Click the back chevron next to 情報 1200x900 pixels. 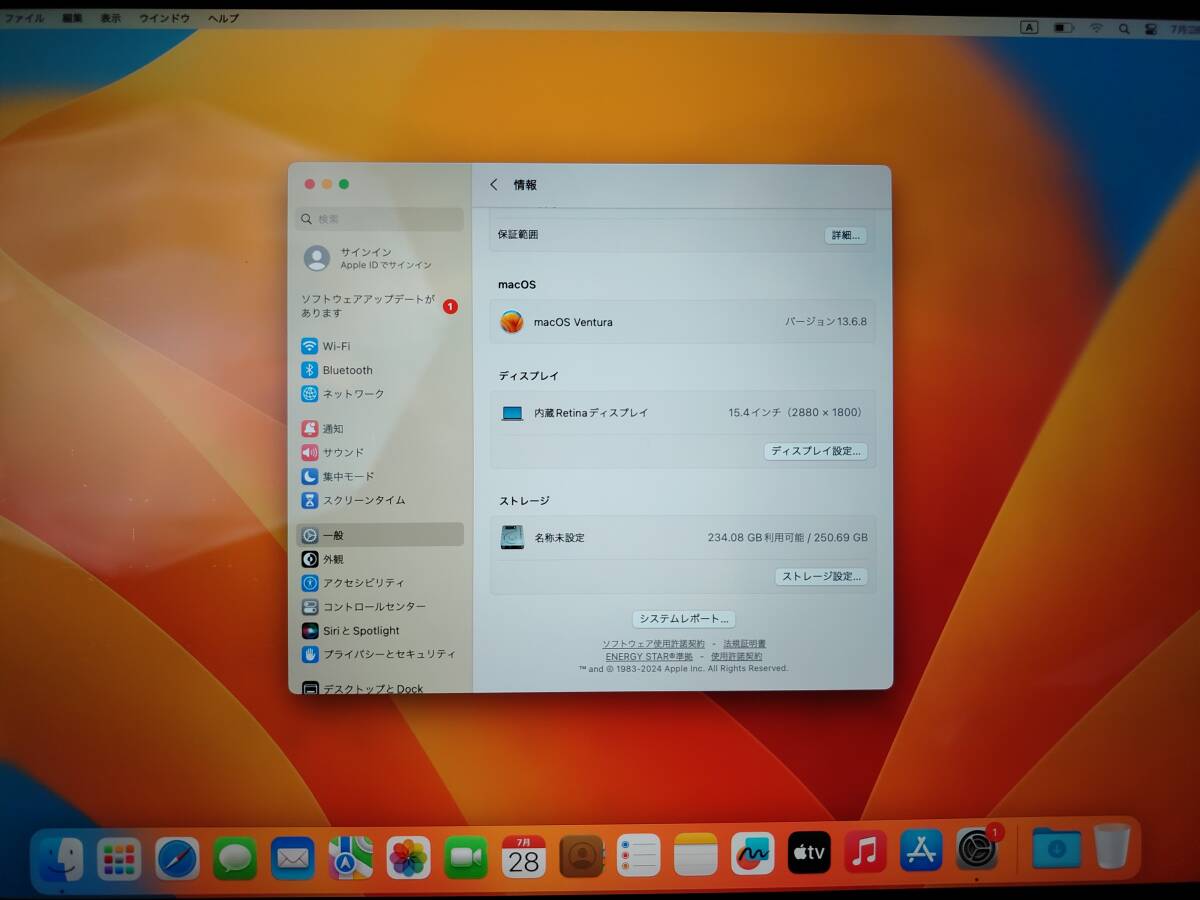(494, 185)
